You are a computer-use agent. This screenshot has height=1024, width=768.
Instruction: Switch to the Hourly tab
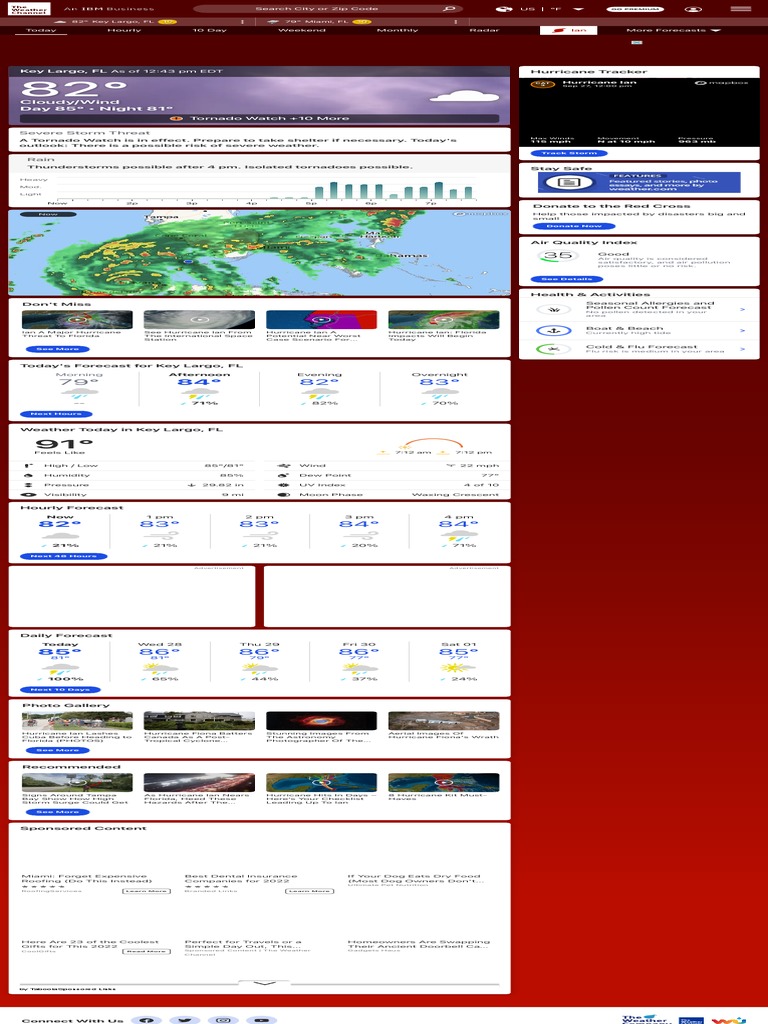pos(123,30)
